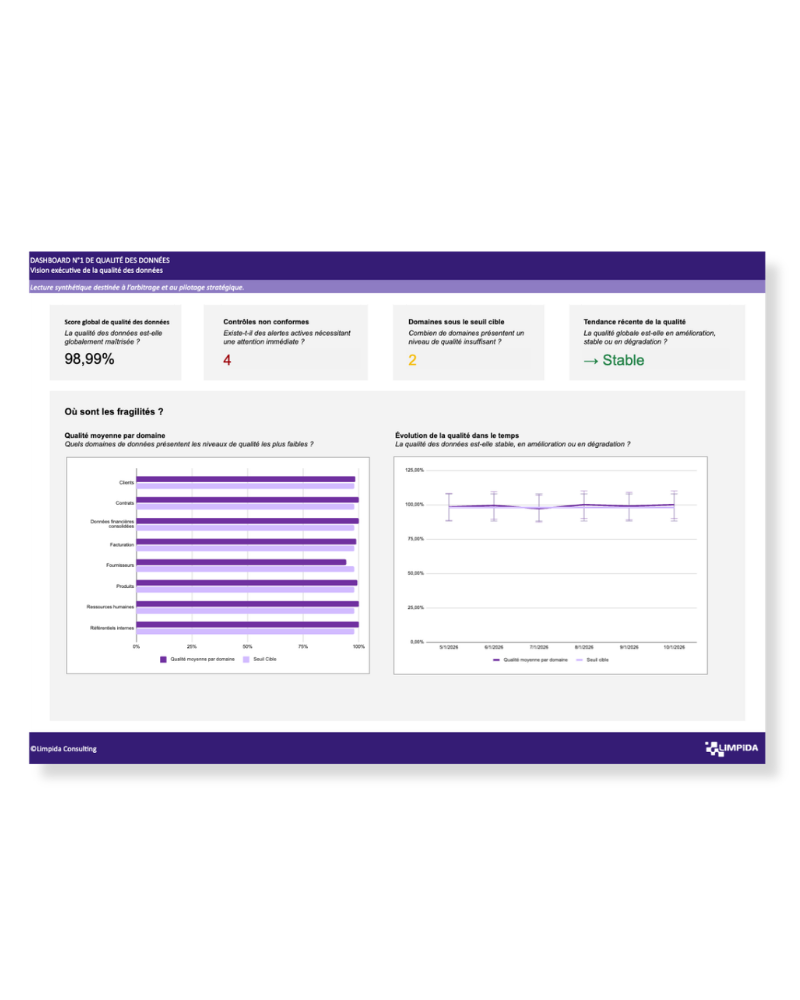Click the 7/1/2026 data point on line chart

(539, 508)
